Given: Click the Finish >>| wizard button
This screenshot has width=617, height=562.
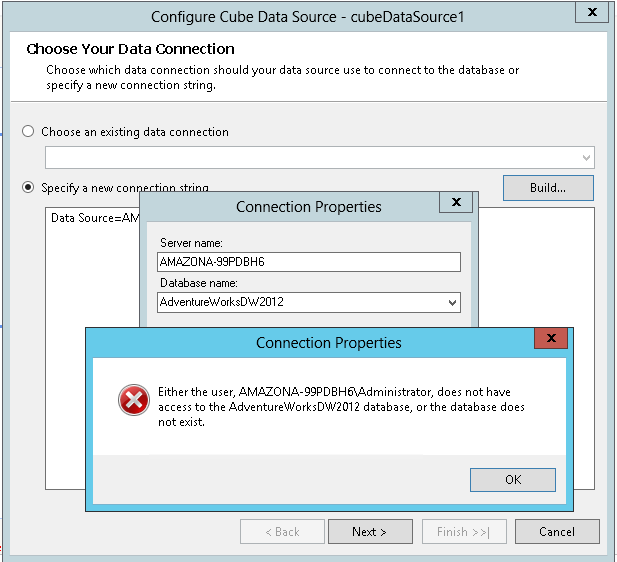Looking at the screenshot, I should point(464,532).
